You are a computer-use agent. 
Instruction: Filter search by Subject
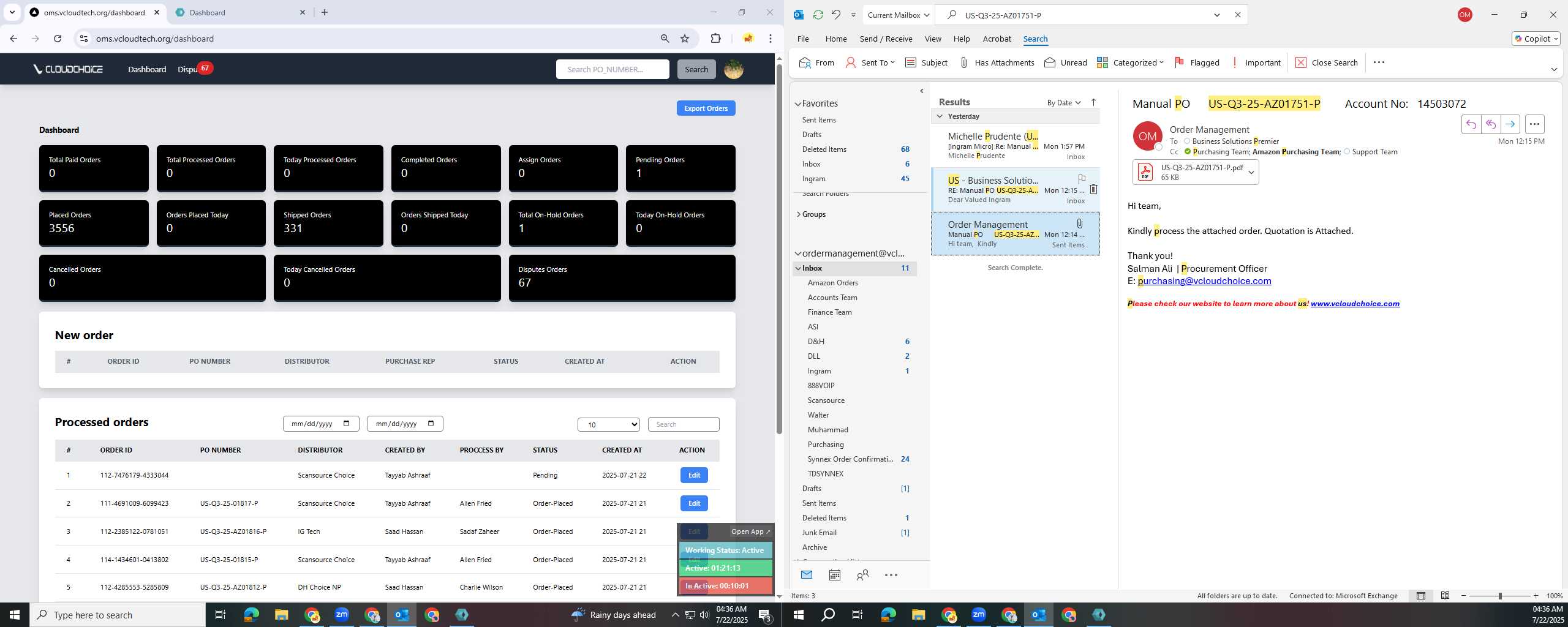926,62
